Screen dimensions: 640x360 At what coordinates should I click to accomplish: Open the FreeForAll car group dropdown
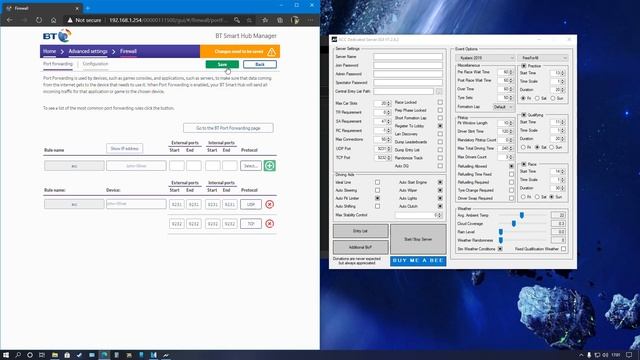pyautogui.click(x=543, y=58)
